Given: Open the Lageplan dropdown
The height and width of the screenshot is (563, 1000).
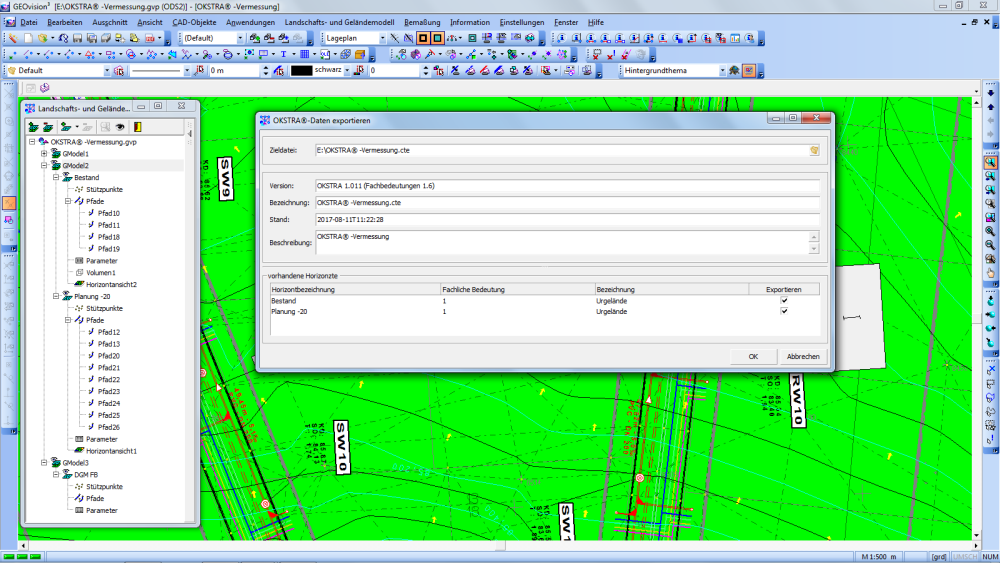Looking at the screenshot, I should point(382,38).
